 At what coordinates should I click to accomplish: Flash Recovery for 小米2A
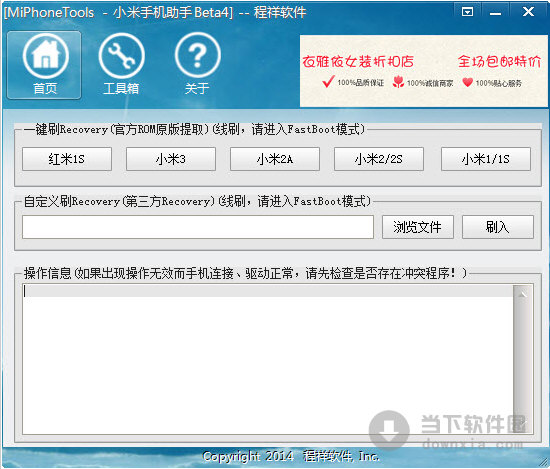[275, 159]
